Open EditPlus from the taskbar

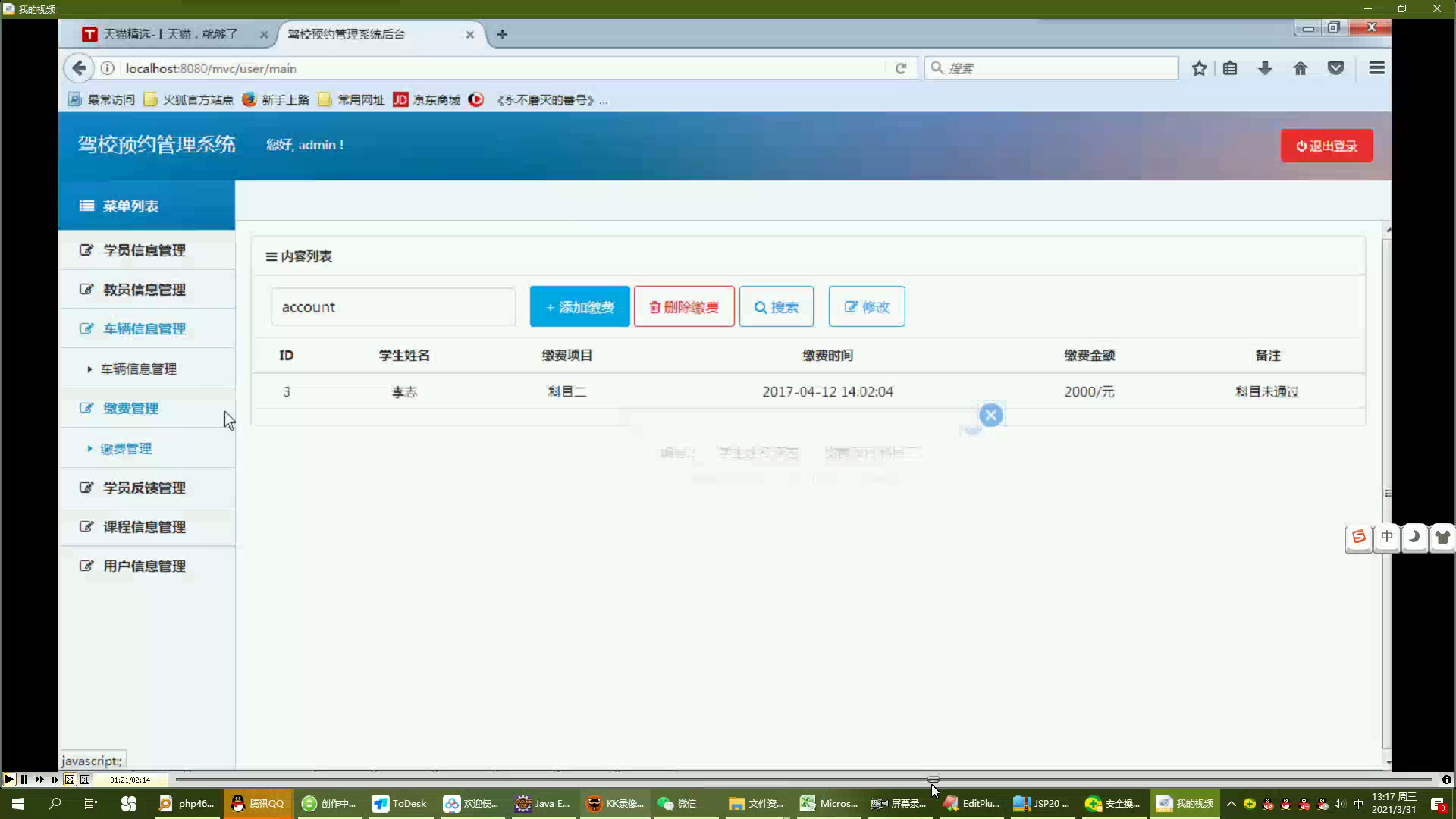tap(971, 804)
